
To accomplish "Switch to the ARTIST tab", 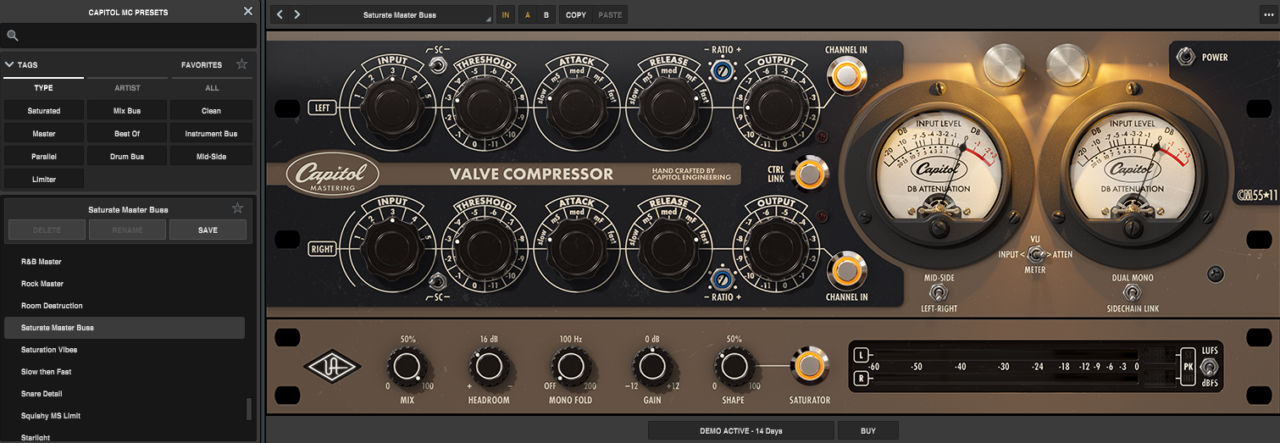I will tap(127, 88).
